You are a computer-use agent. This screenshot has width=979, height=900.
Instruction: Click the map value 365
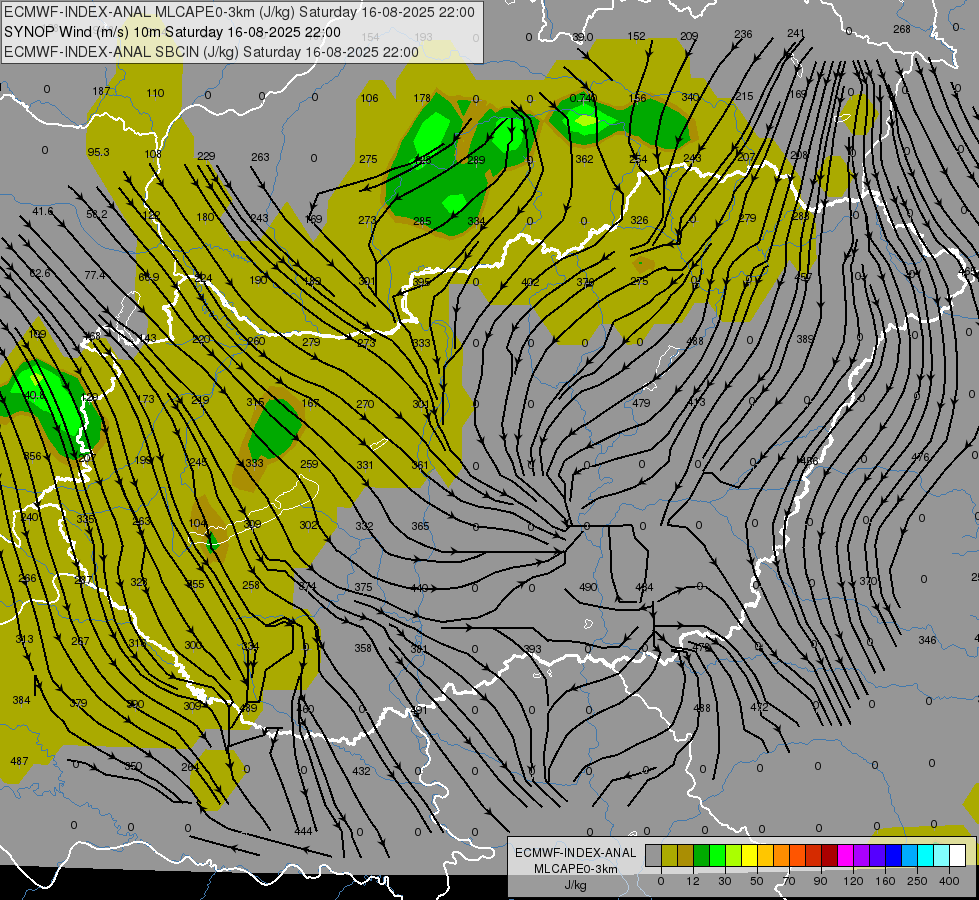click(420, 527)
